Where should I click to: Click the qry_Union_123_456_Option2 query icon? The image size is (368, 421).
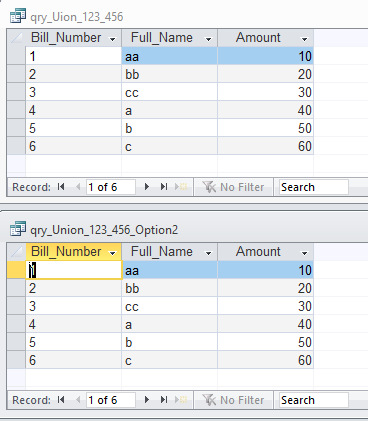18,229
